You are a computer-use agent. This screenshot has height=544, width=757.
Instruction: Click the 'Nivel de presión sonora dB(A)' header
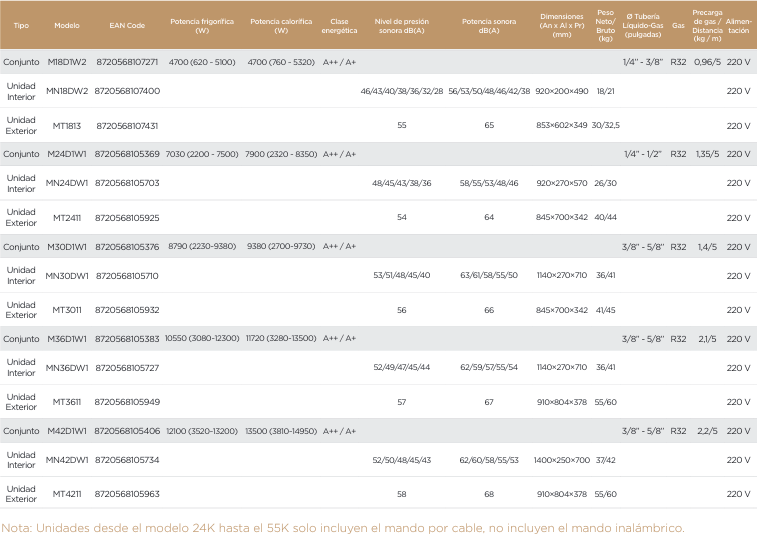coord(402,26)
